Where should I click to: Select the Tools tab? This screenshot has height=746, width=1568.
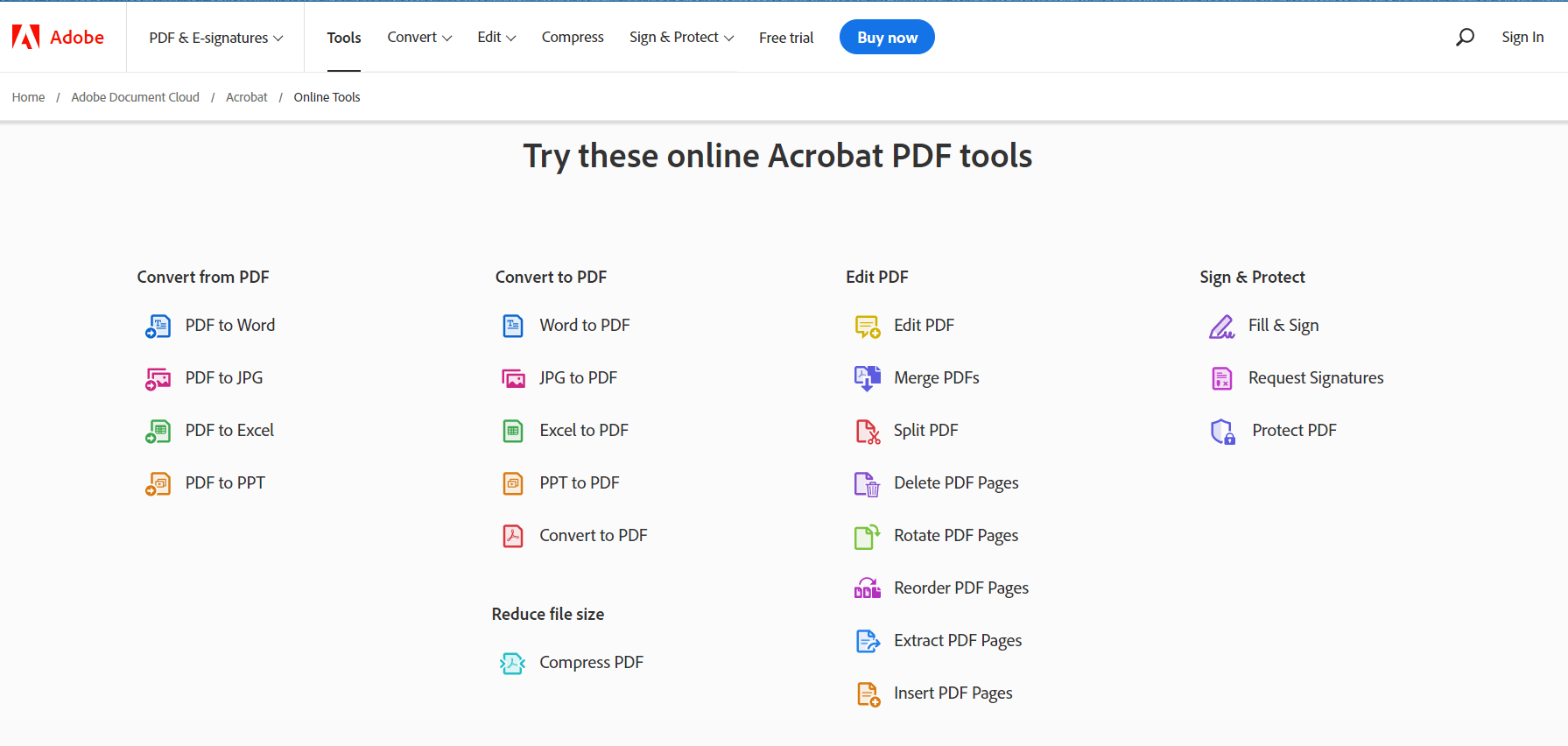coord(344,38)
